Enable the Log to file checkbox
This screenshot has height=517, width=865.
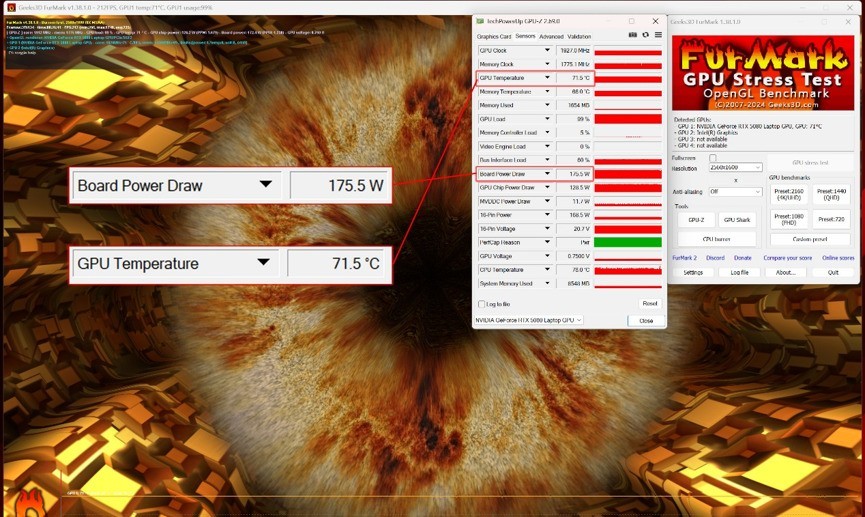click(481, 304)
